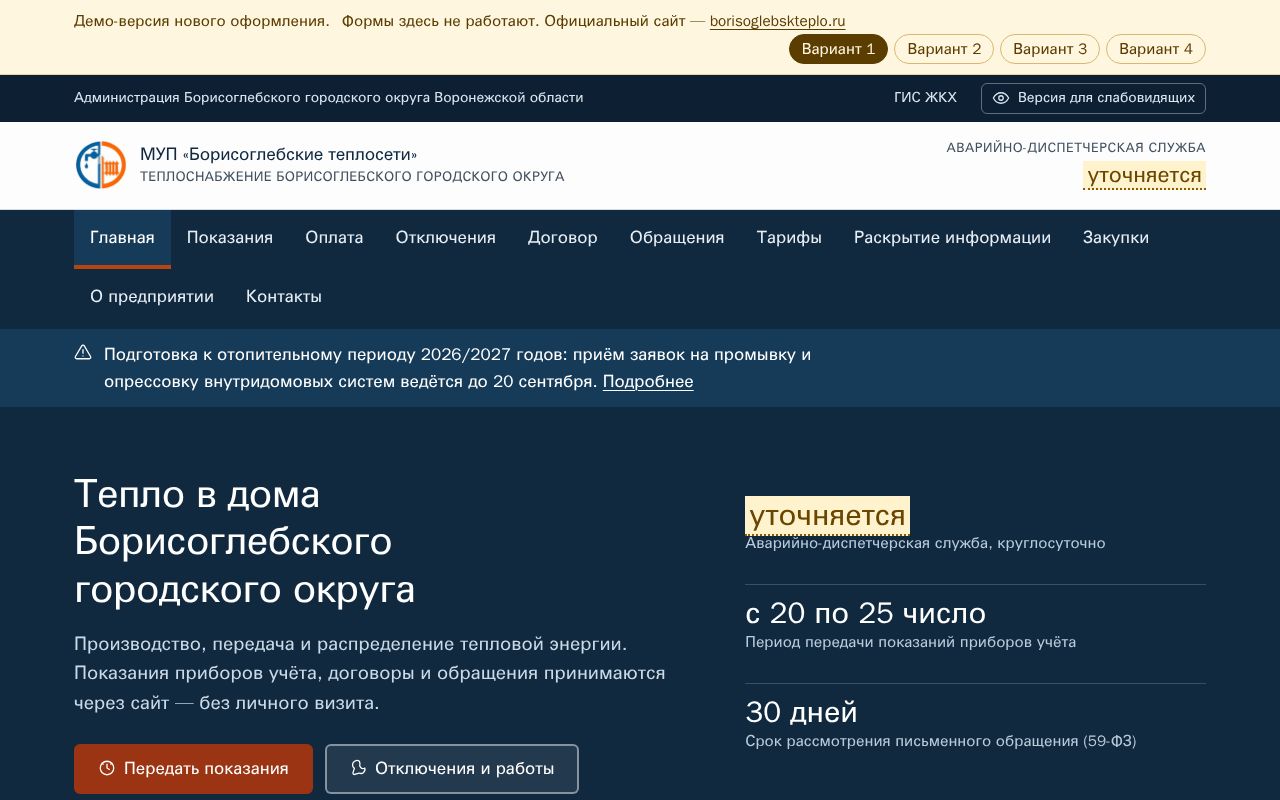
Task: Go to Обращения section
Action: [x=677, y=238]
